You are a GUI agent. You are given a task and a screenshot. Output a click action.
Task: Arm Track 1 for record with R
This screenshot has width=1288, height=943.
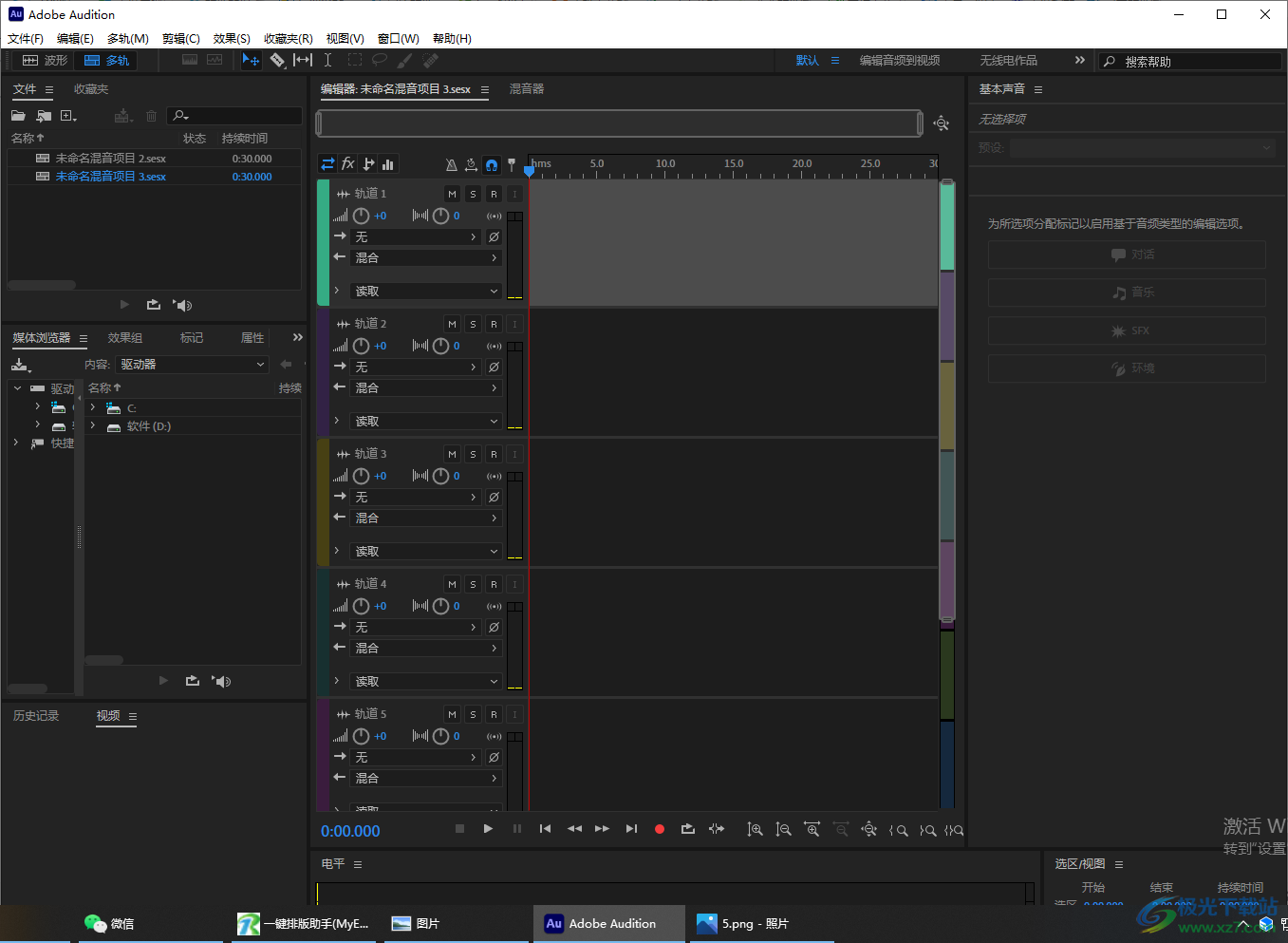click(494, 194)
